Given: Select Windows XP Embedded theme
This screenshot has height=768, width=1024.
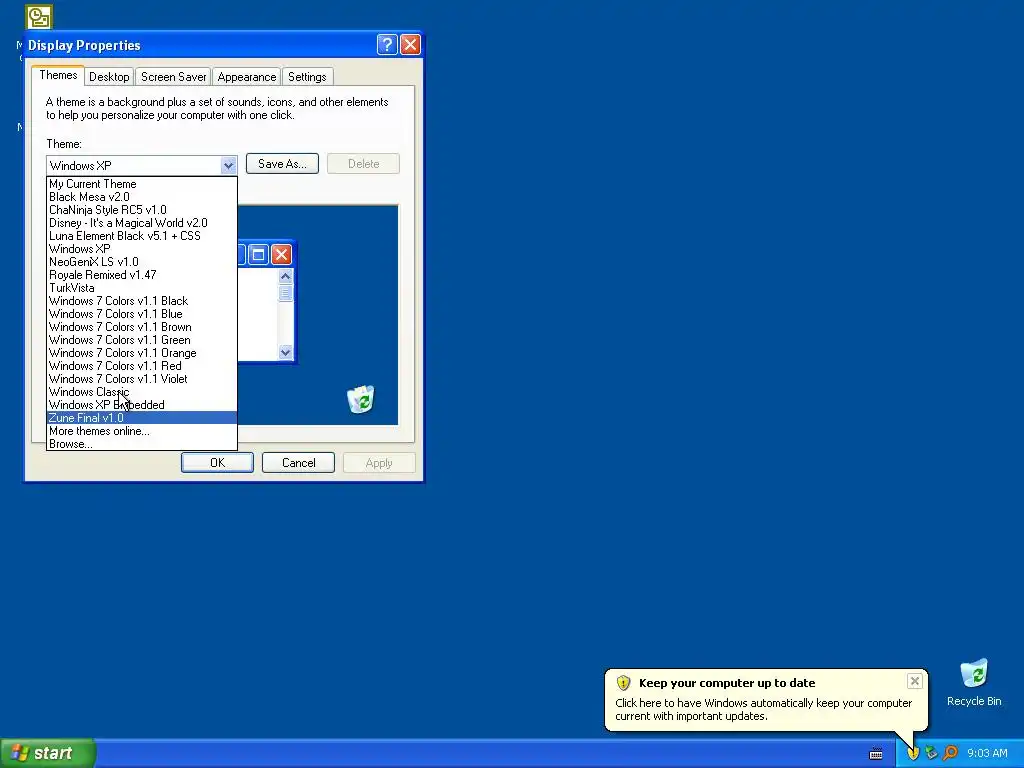Looking at the screenshot, I should [142, 405].
